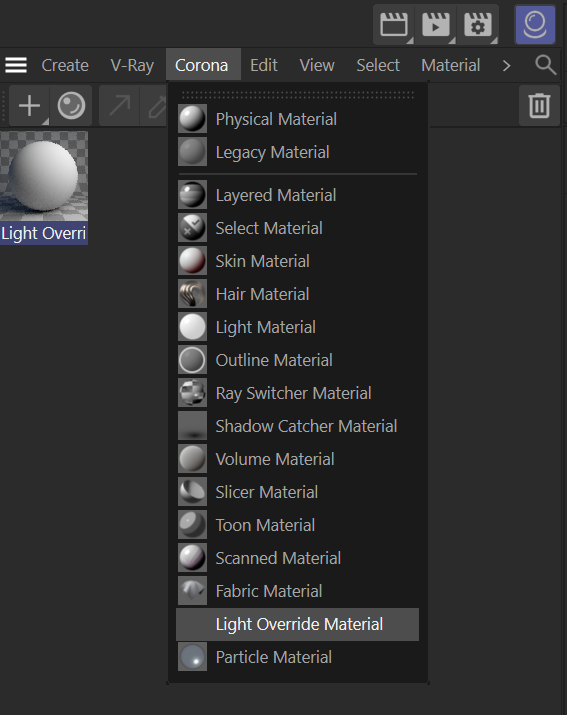
Task: Click the dotted tear-off handle of menu
Action: pos(297,95)
